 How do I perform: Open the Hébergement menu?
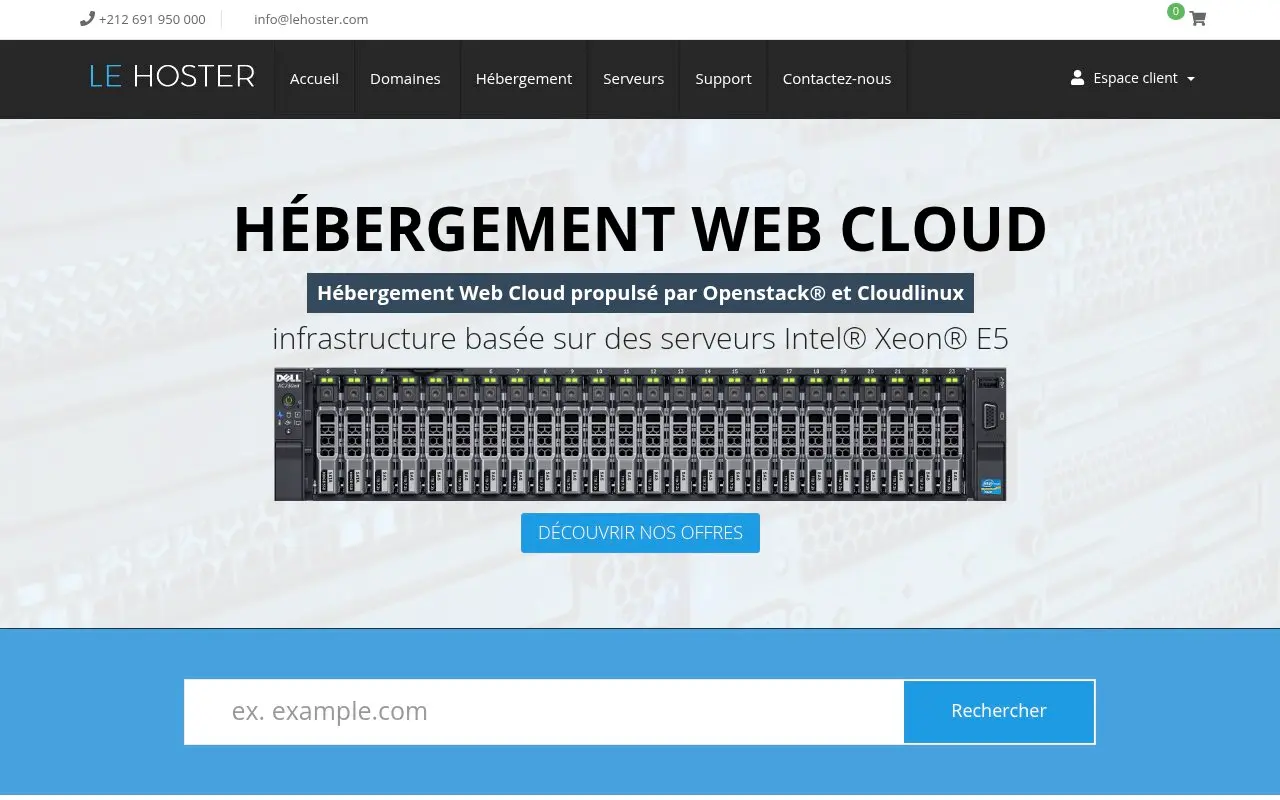(524, 79)
